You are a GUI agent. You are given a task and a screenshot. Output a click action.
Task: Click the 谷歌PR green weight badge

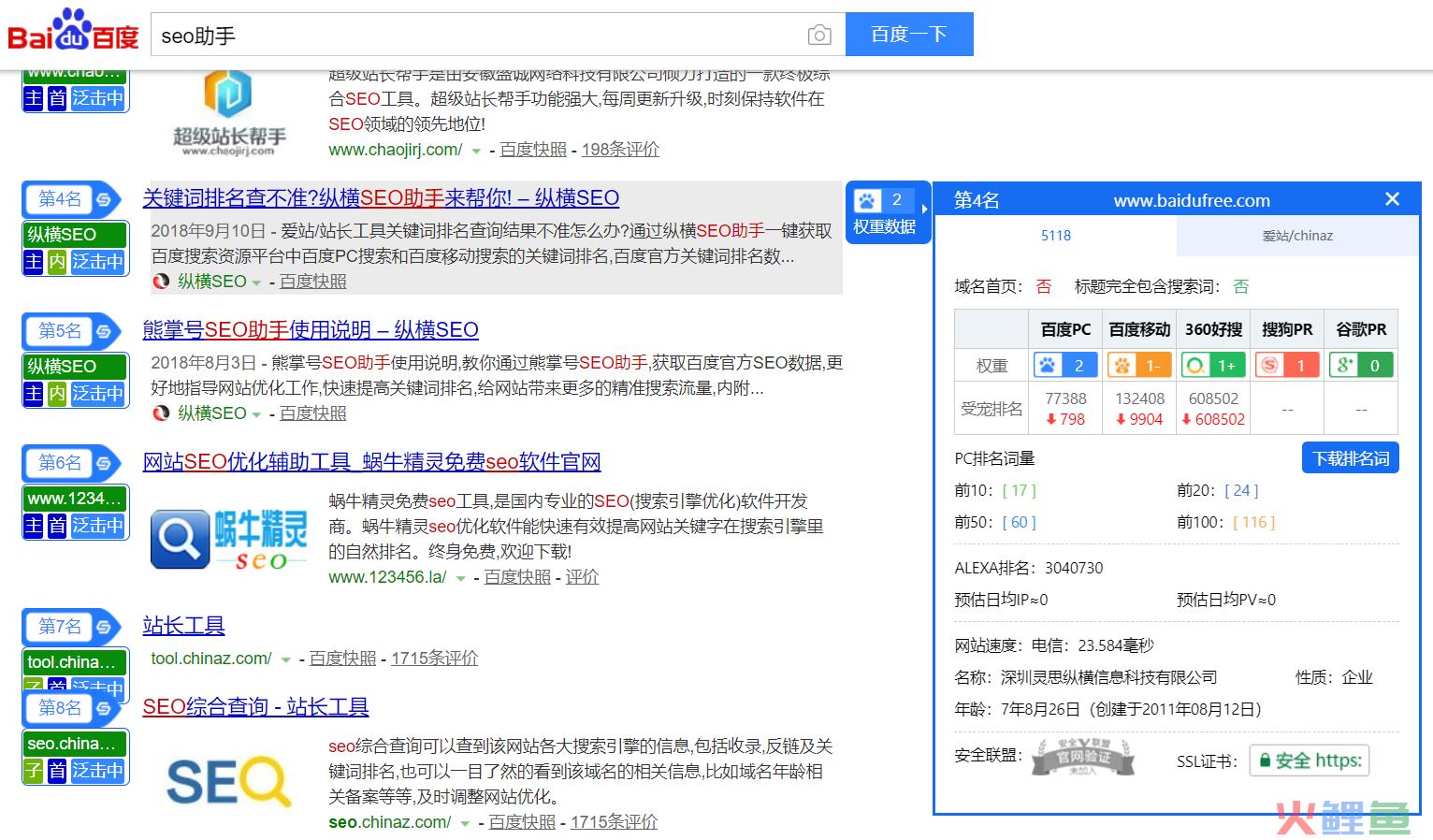(1361, 366)
